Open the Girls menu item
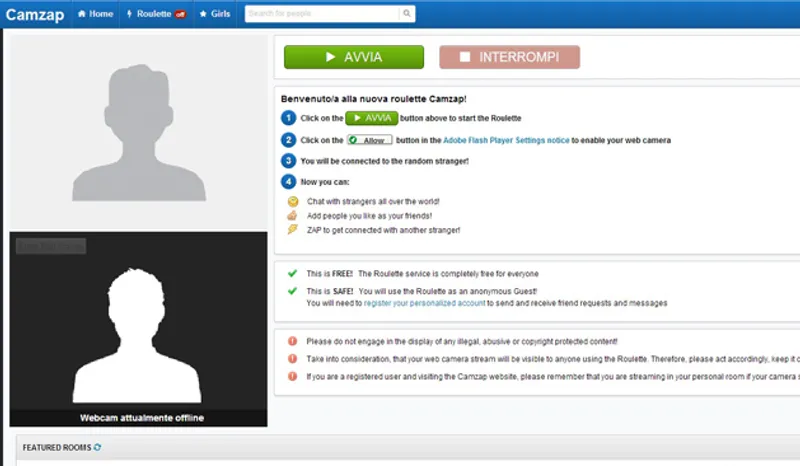The width and height of the screenshot is (800, 466). pos(215,14)
